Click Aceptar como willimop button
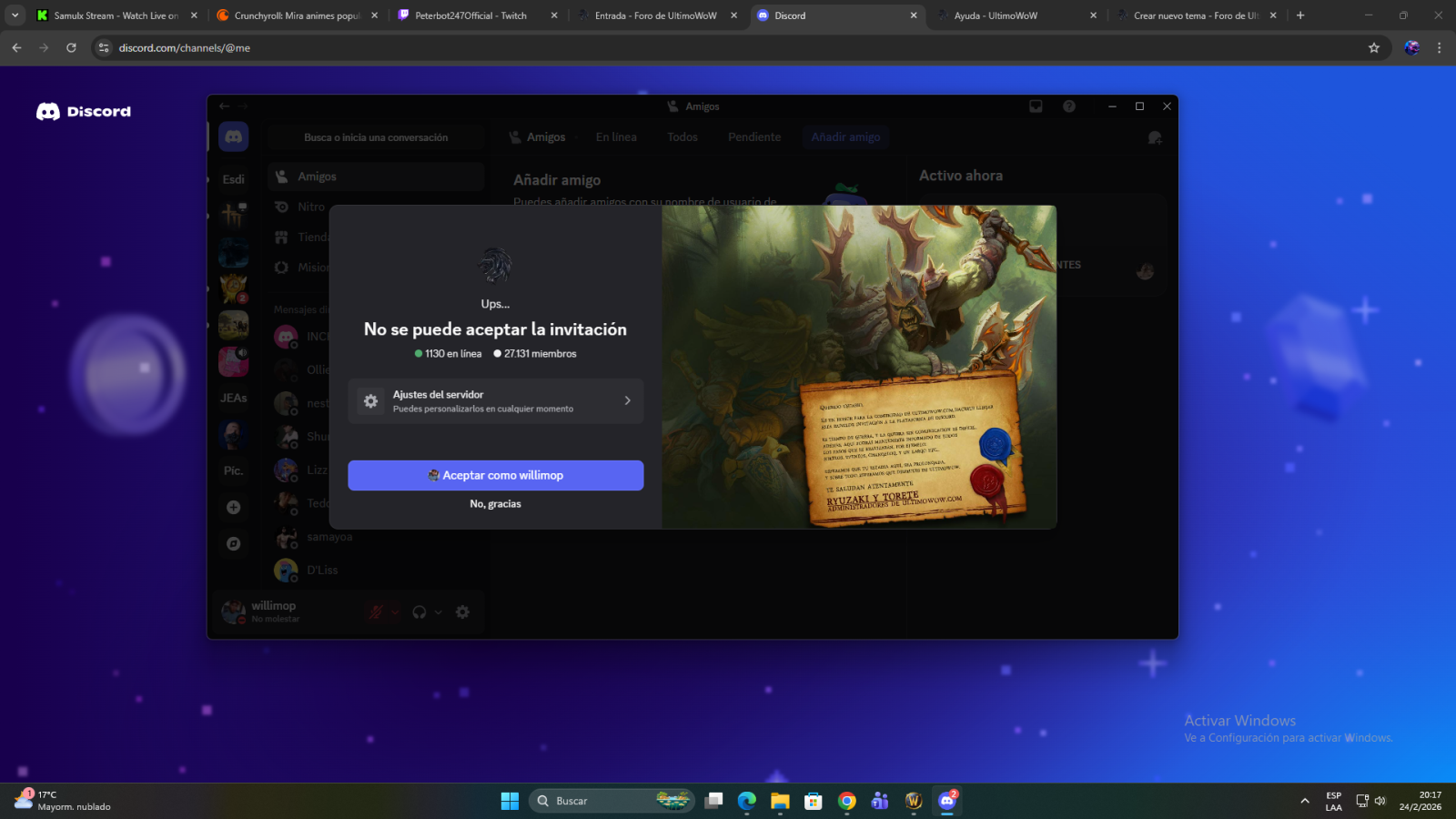Viewport: 1456px width, 819px height. [495, 475]
